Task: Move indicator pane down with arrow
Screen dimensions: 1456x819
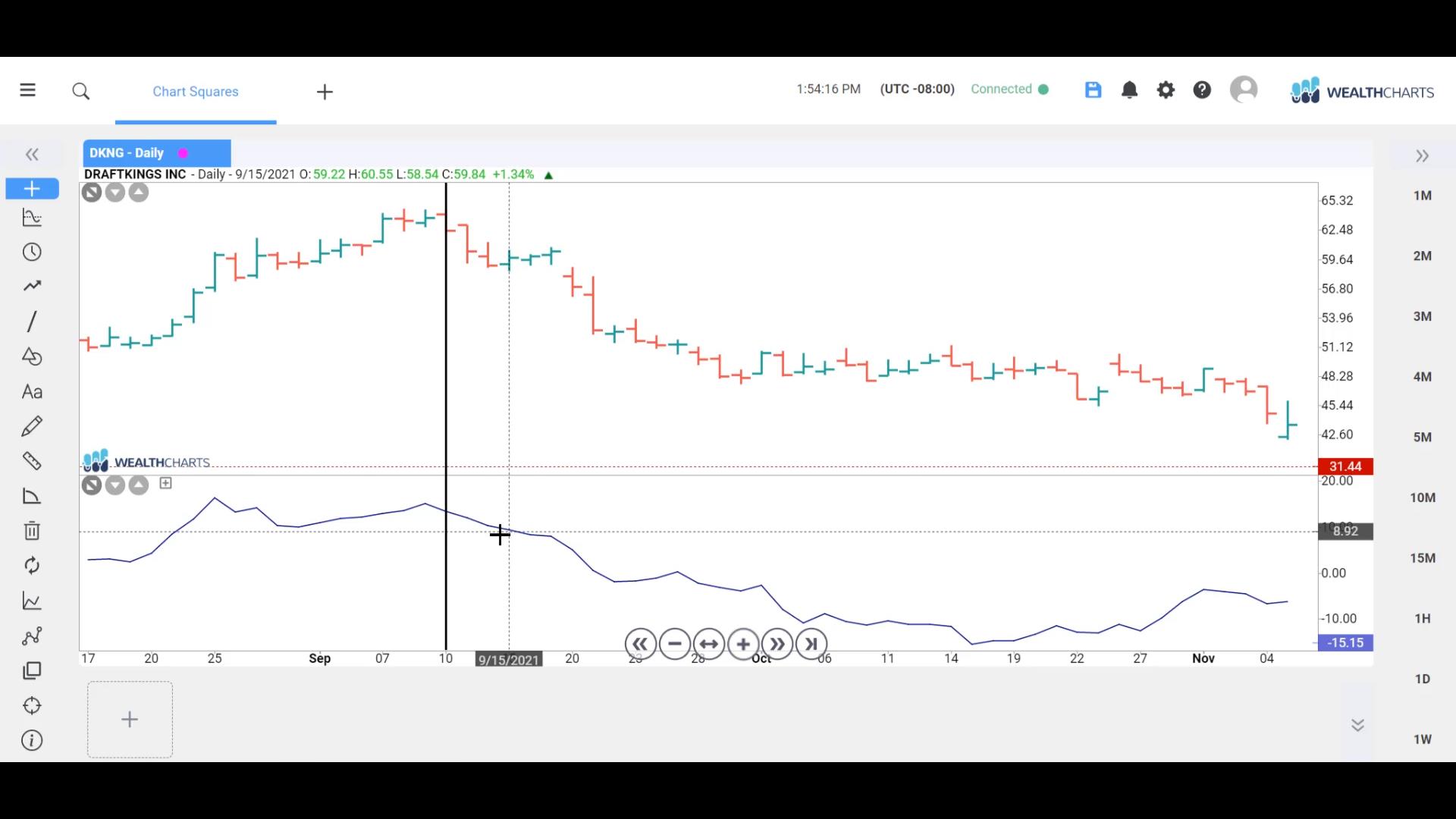Action: pos(115,485)
